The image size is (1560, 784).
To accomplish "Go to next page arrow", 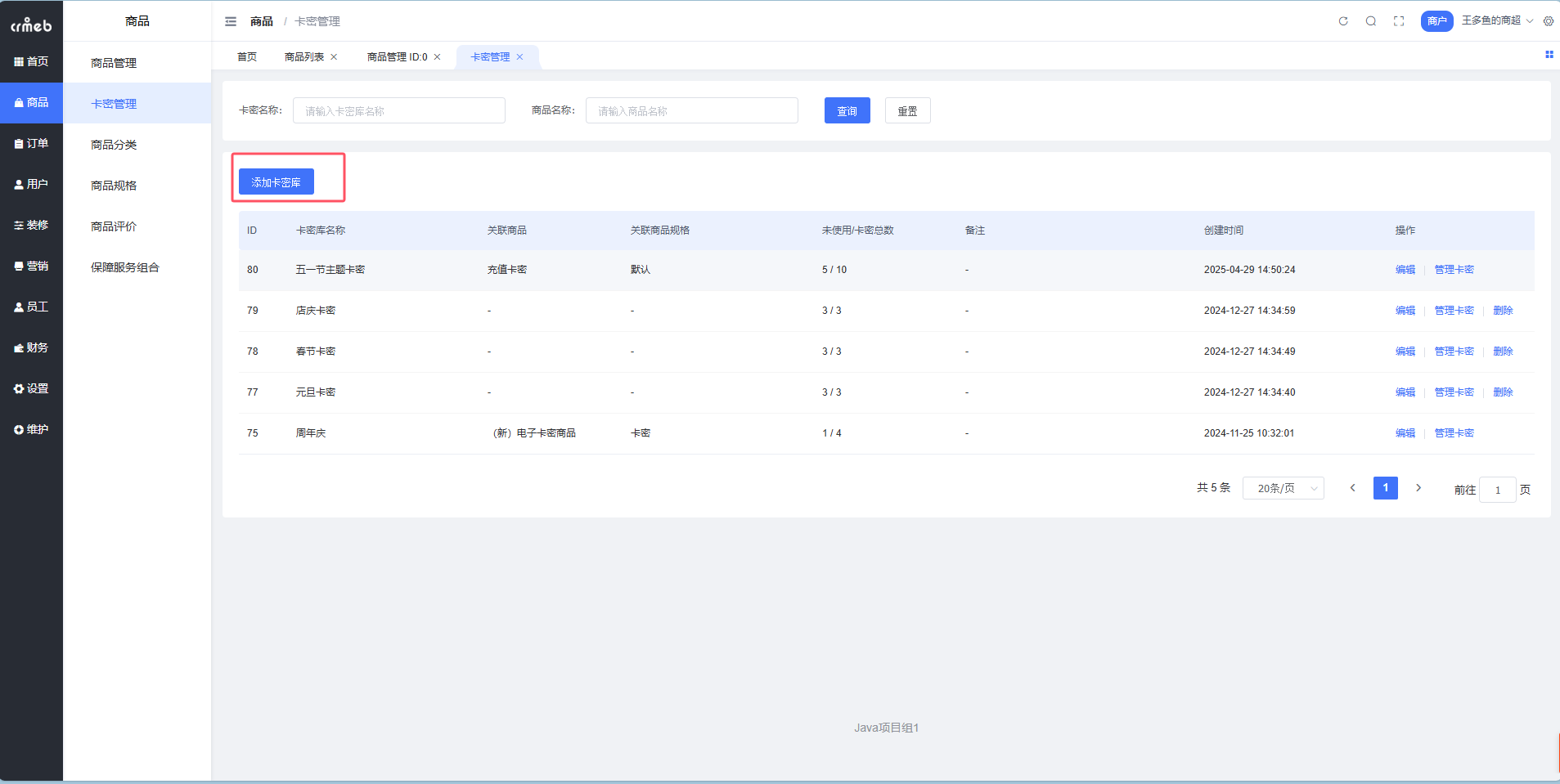I will coord(1418,488).
